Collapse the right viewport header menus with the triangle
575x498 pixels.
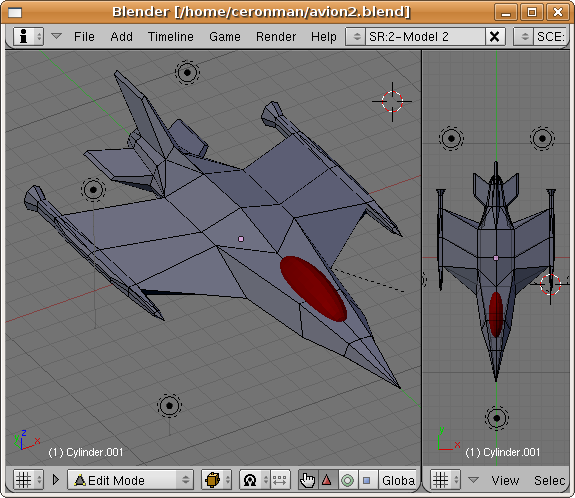click(473, 480)
